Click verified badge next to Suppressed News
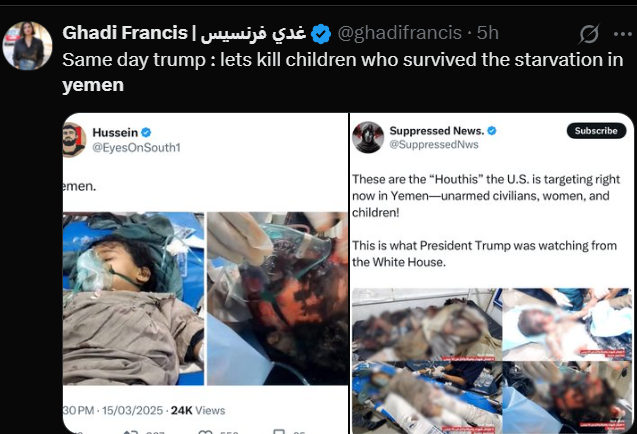 point(492,130)
